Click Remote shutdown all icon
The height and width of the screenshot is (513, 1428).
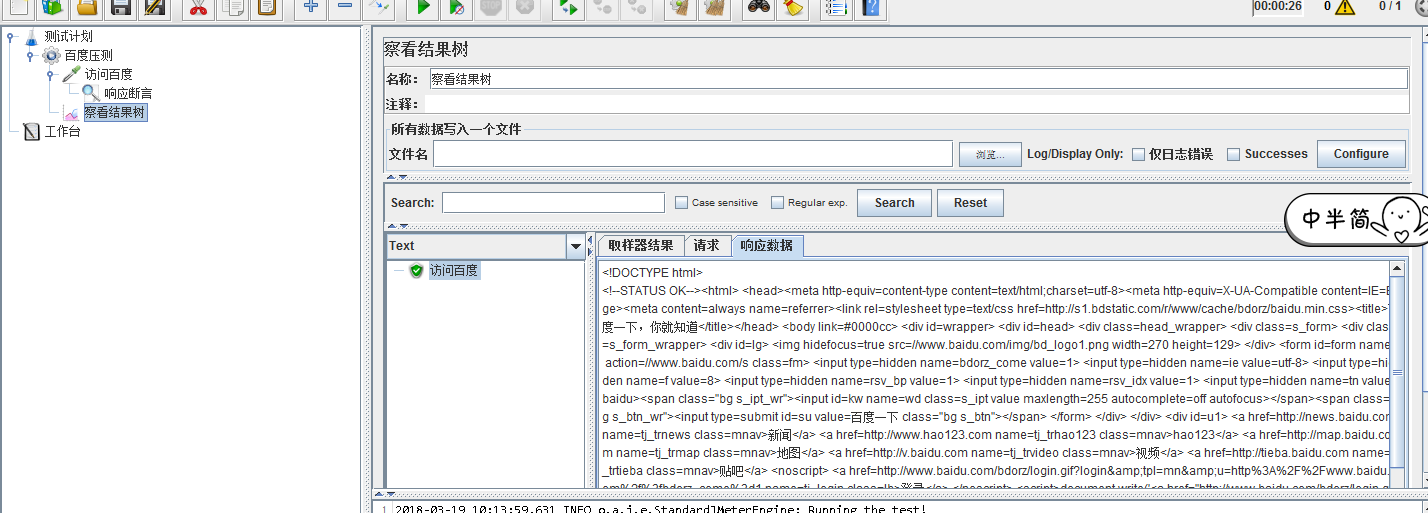(636, 8)
